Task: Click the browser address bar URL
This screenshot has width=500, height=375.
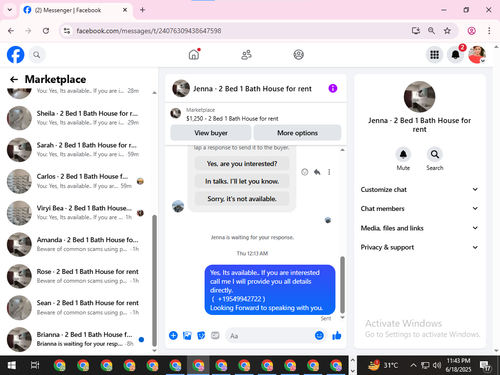Action: click(149, 31)
